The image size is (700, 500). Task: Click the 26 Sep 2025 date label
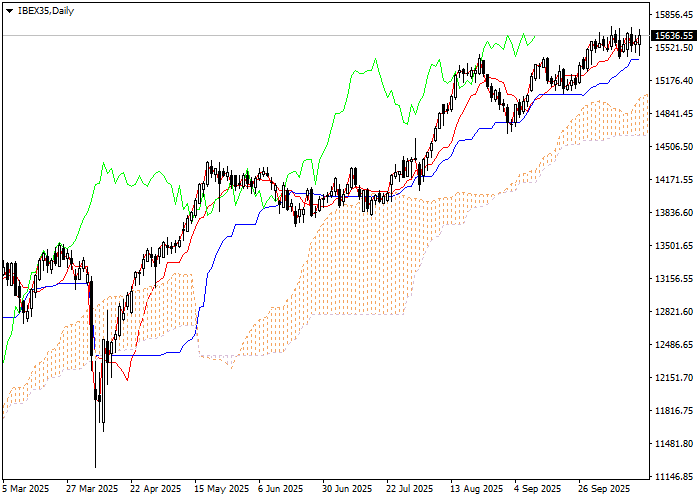(x=603, y=489)
